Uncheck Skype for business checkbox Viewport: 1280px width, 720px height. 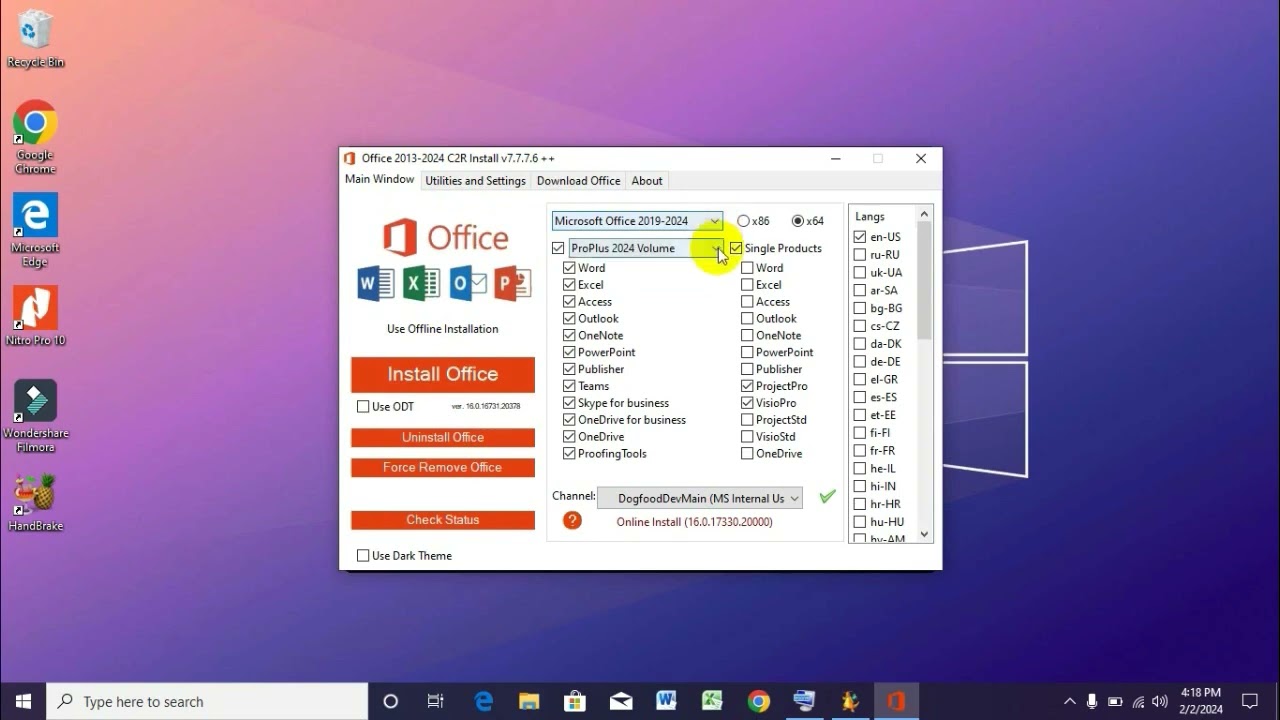(569, 403)
